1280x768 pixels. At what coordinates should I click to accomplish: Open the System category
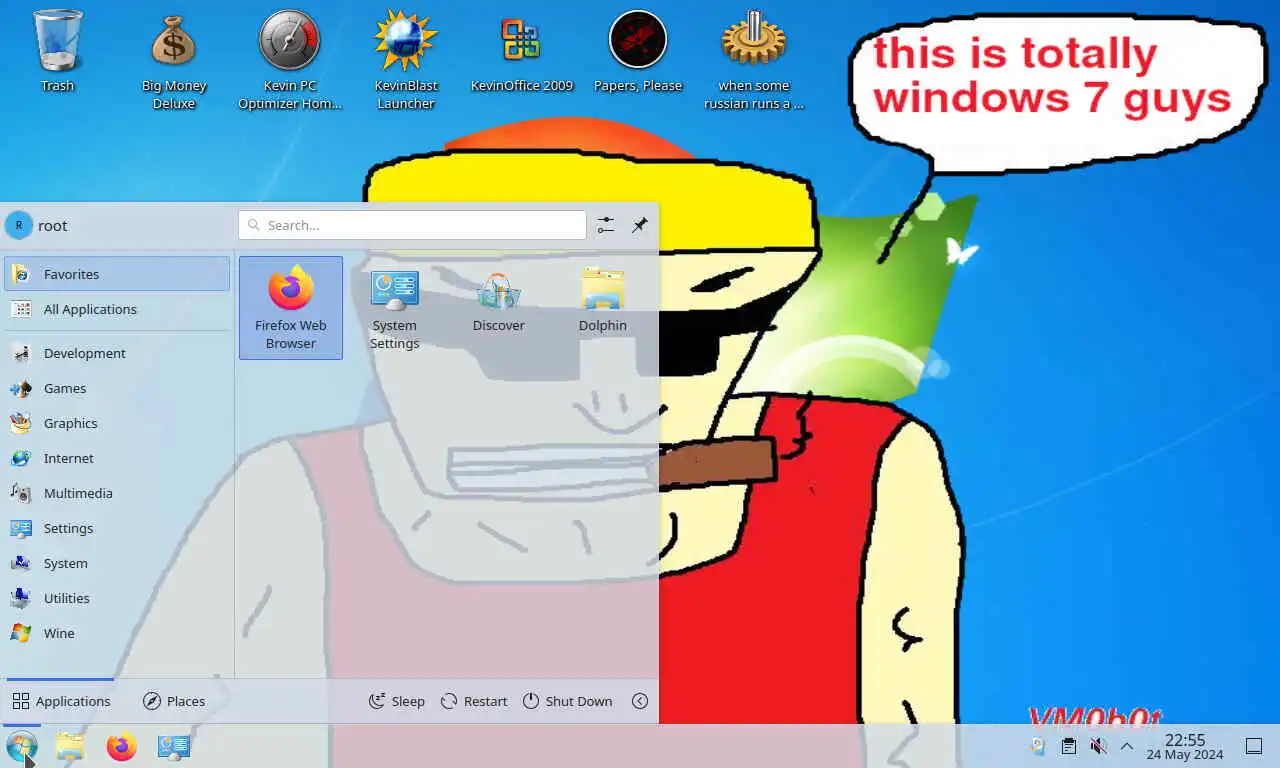pyautogui.click(x=117, y=563)
